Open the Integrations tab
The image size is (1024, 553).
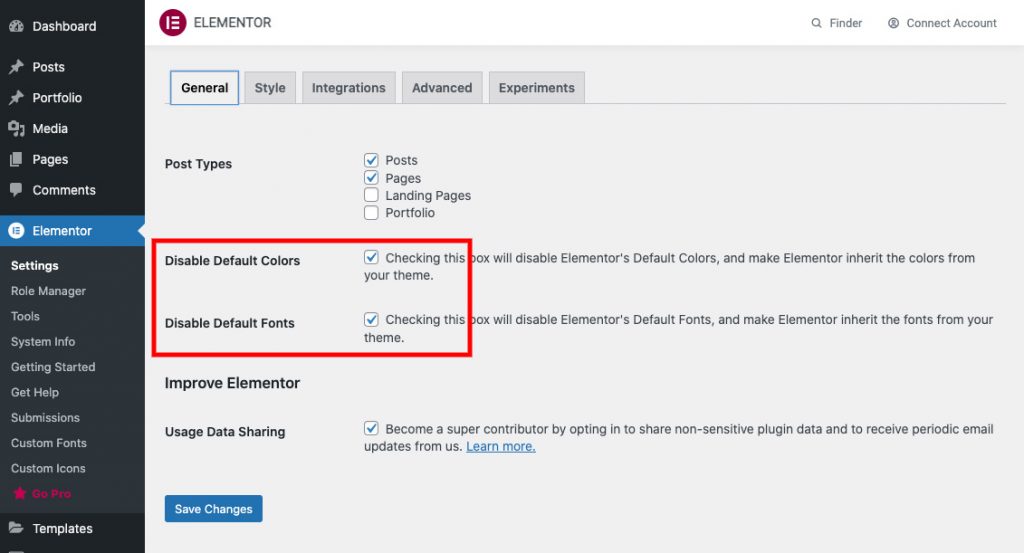pyautogui.click(x=349, y=87)
